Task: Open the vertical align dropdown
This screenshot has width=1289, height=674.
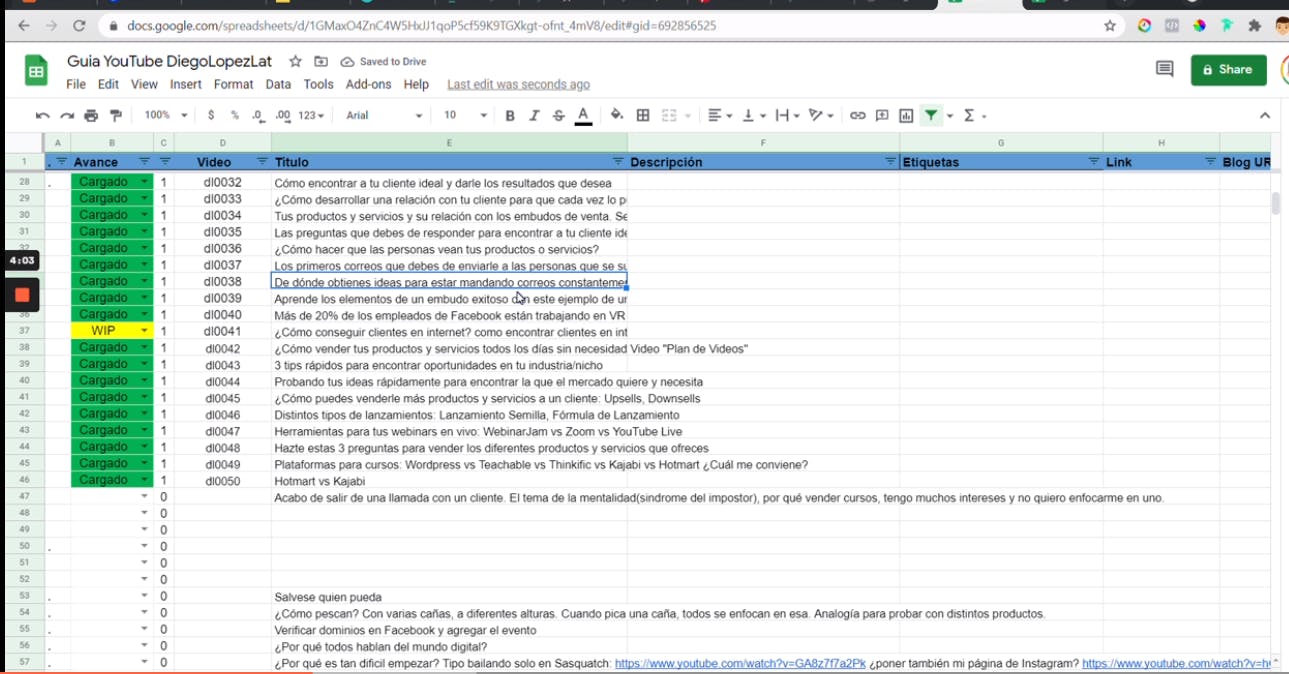Action: [754, 116]
